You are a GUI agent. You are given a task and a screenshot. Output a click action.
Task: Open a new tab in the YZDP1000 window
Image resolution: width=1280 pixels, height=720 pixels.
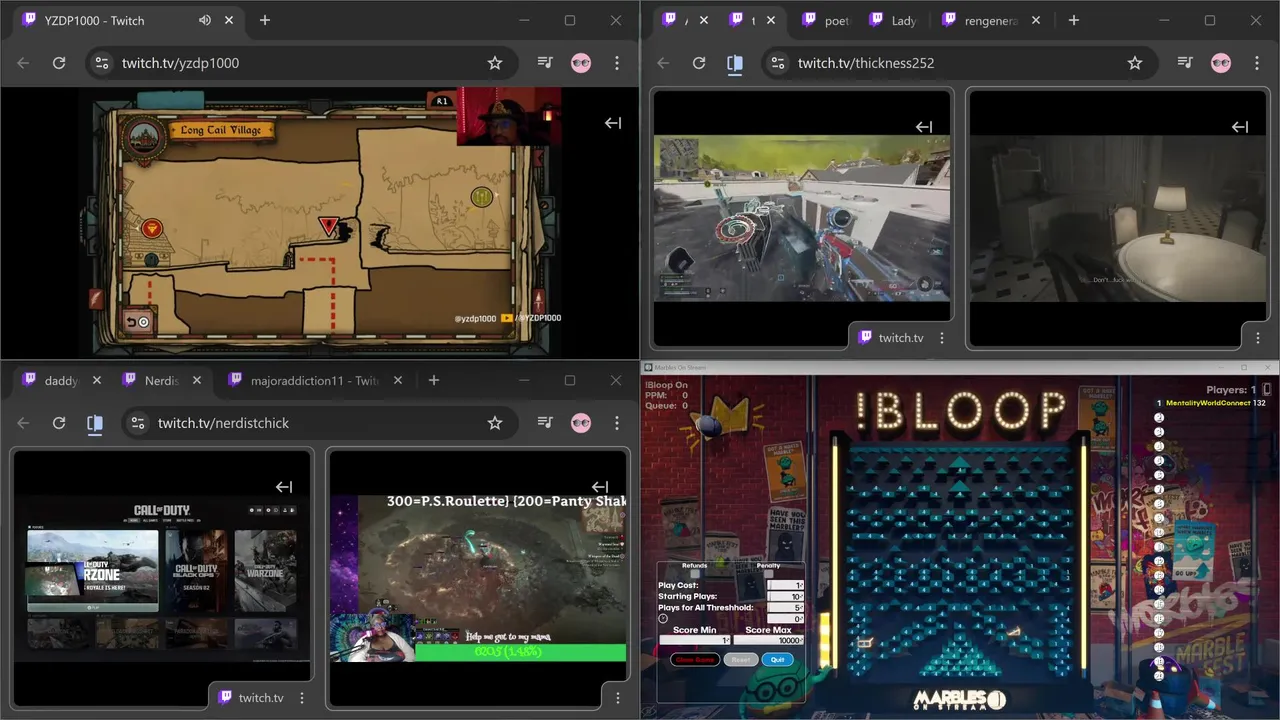click(x=265, y=20)
